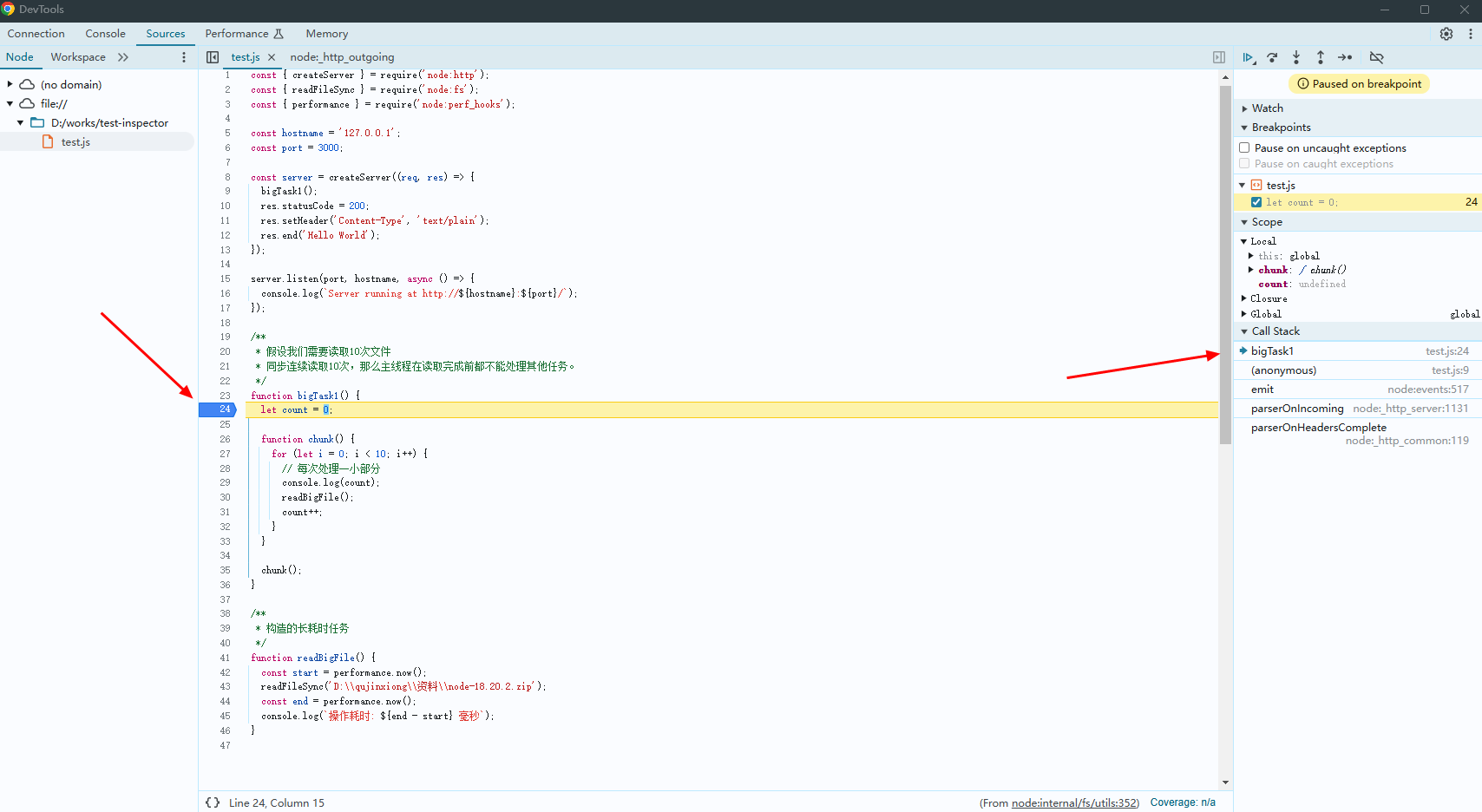Viewport: 1482px width, 812px height.
Task: Collapse the Call Stack section
Action: (1244, 331)
